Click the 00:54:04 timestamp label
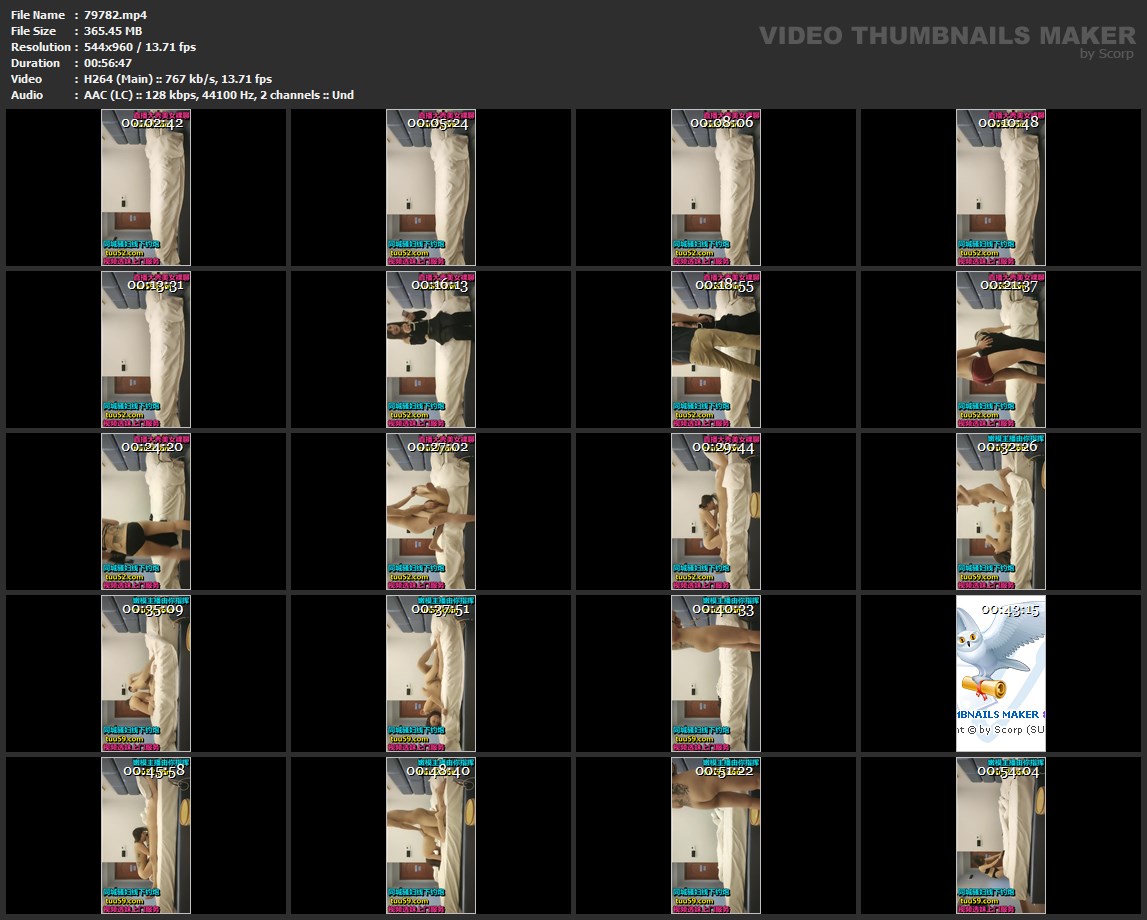1147x920 pixels. [x=1008, y=771]
